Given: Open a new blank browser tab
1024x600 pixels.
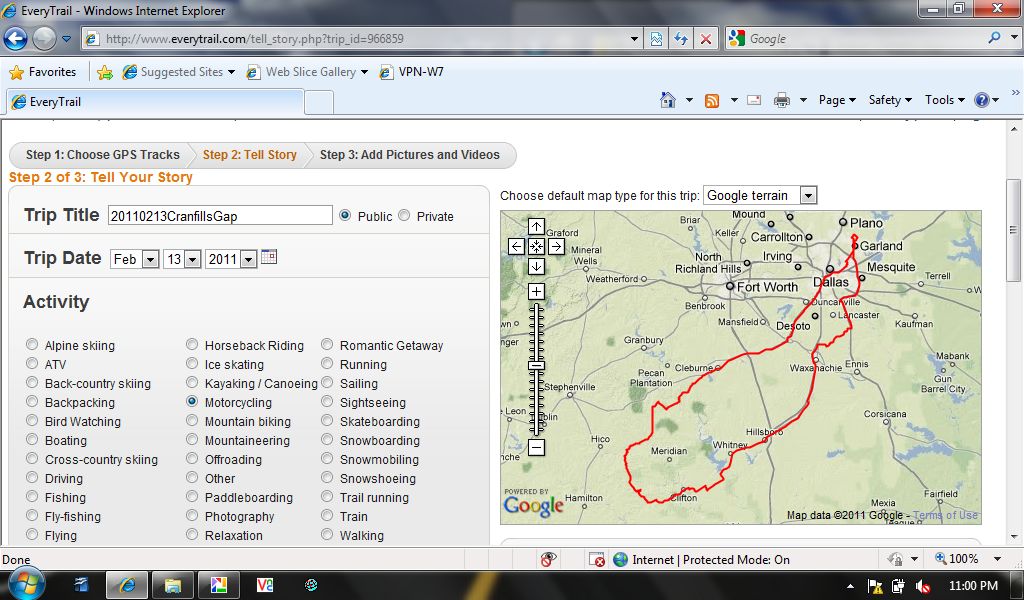Looking at the screenshot, I should 319,103.
